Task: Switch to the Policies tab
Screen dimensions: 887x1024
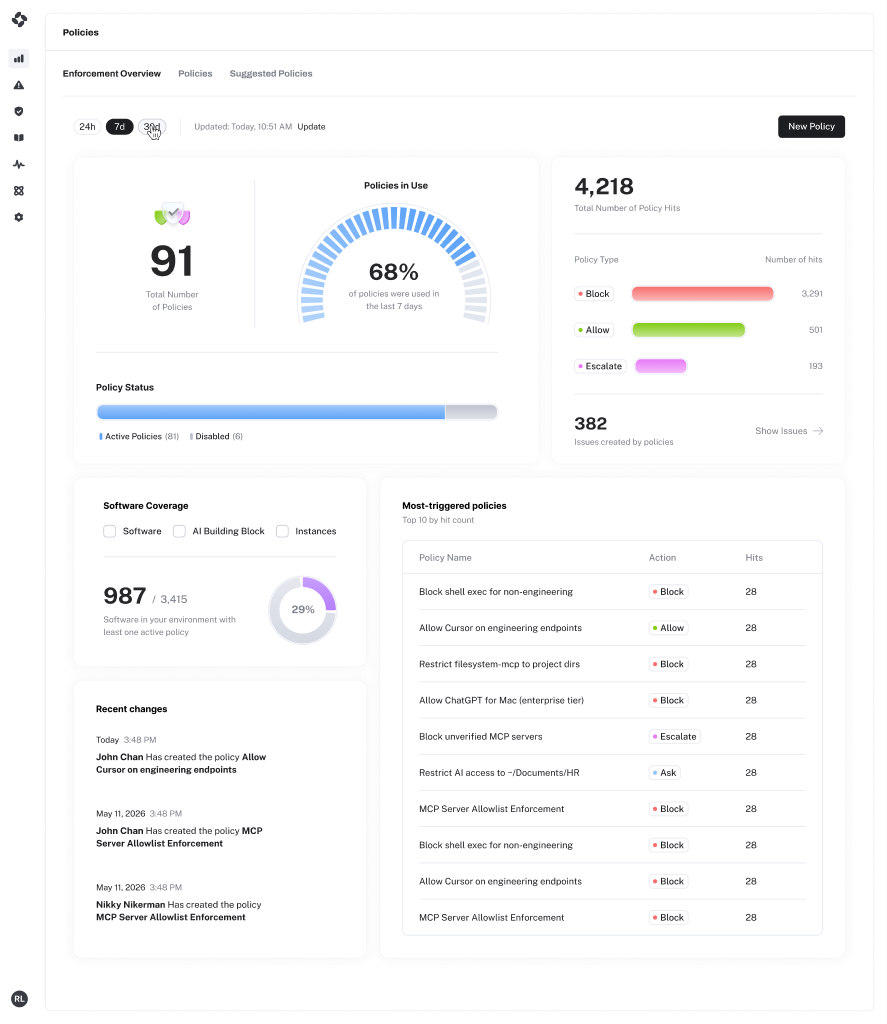Action: pos(195,74)
